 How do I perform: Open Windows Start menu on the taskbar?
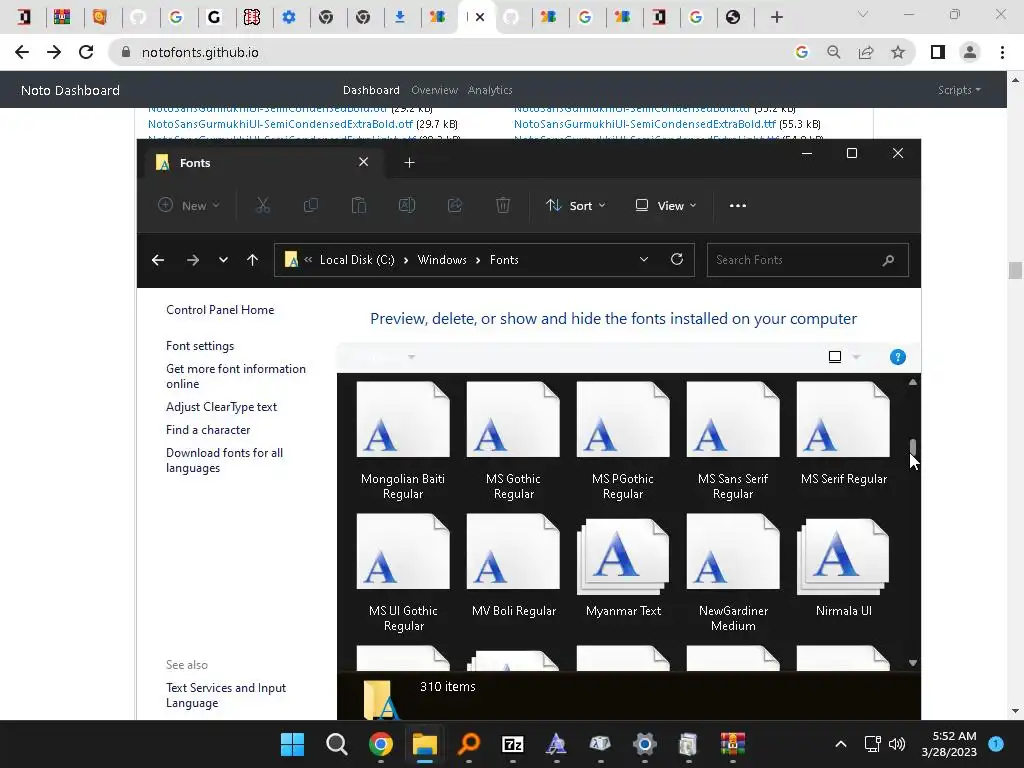pos(293,744)
